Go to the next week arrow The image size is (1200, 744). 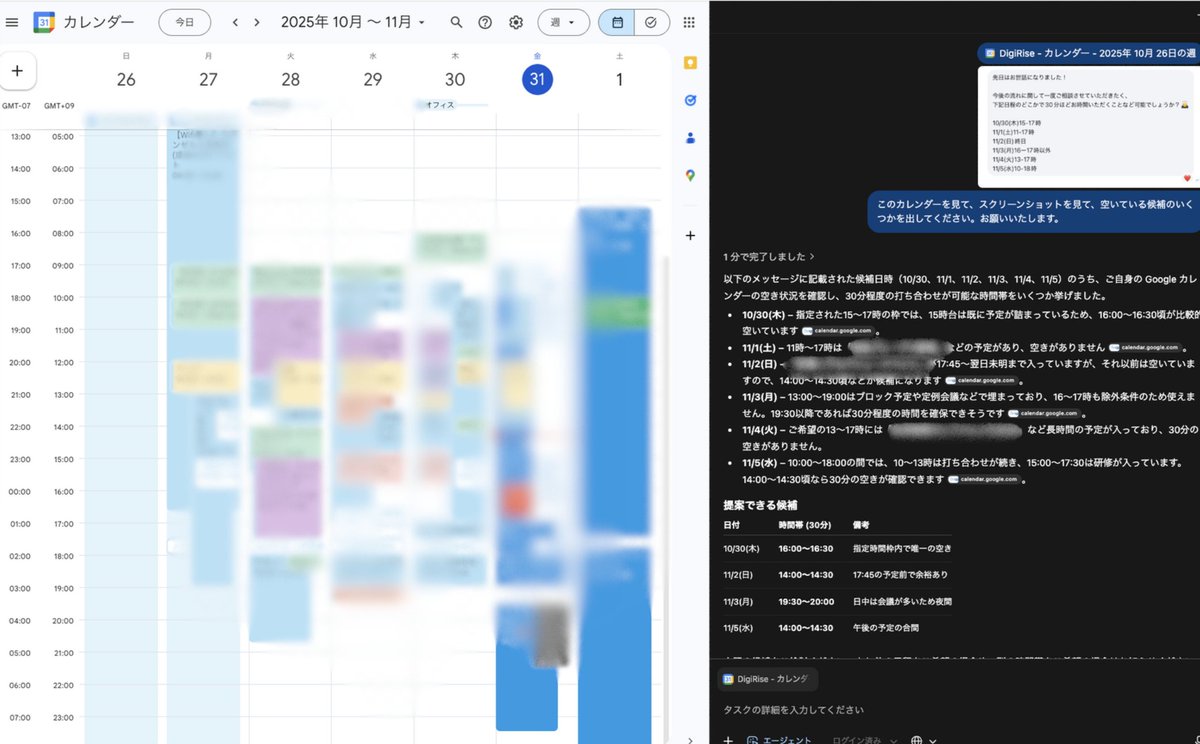pos(257,22)
